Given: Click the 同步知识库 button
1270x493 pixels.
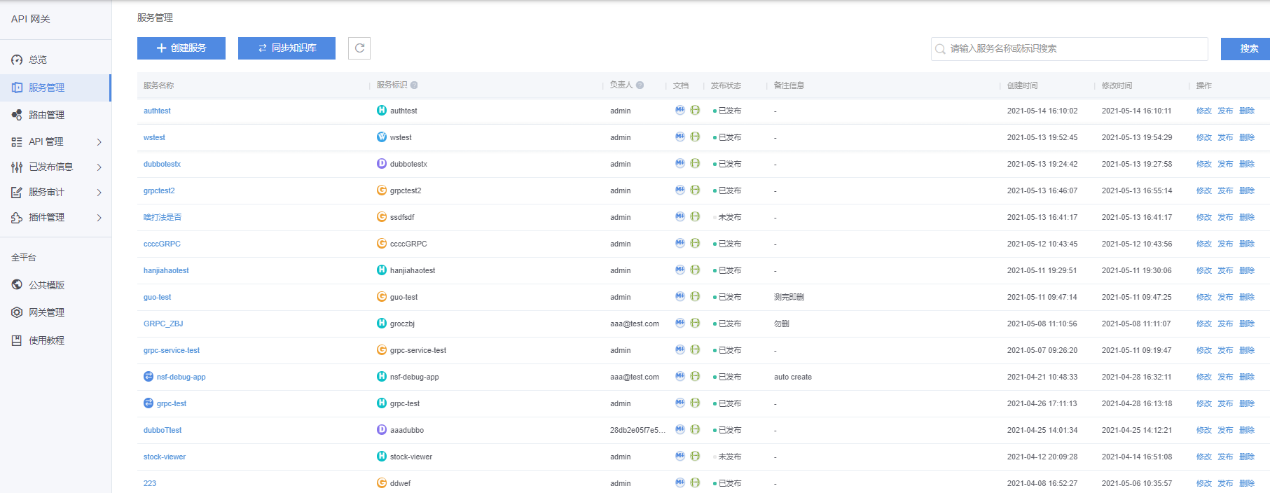Looking at the screenshot, I should tap(286, 48).
